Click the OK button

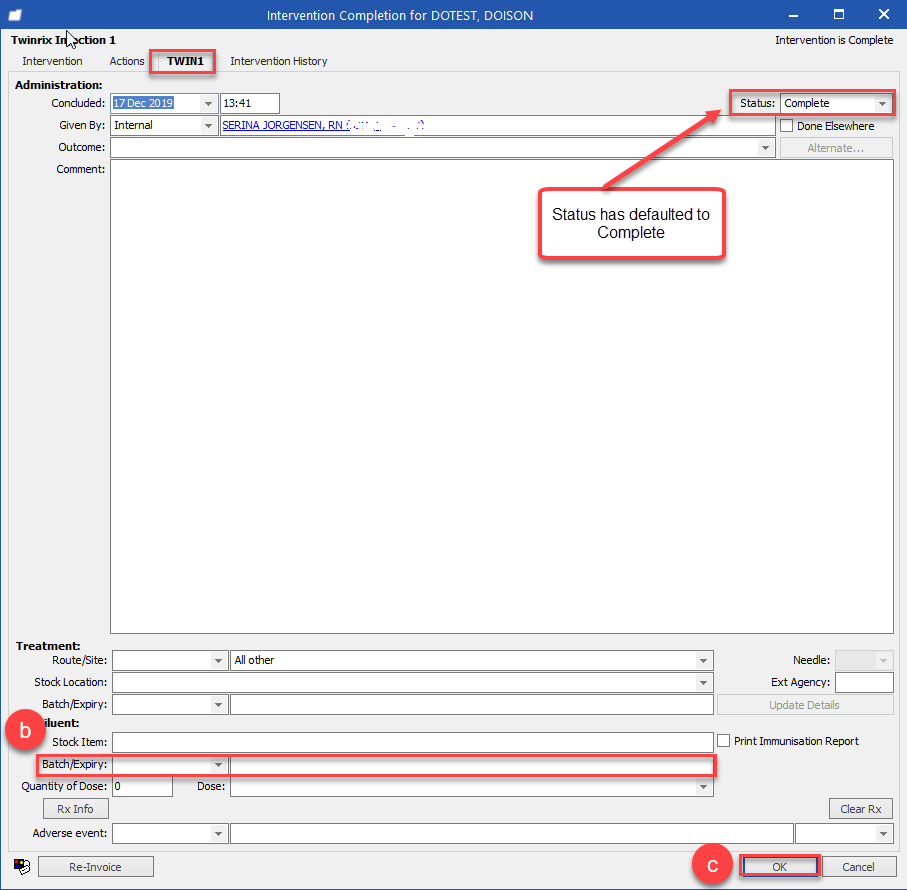coord(779,866)
